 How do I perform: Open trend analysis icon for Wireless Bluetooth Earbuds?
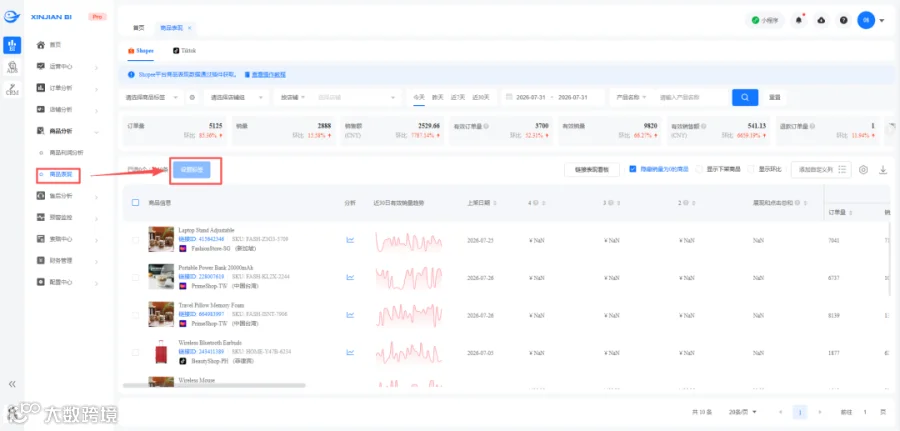pyautogui.click(x=350, y=352)
